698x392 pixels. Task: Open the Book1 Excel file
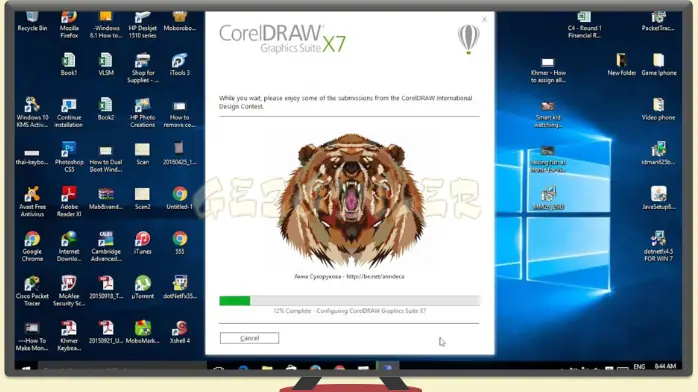(69, 64)
